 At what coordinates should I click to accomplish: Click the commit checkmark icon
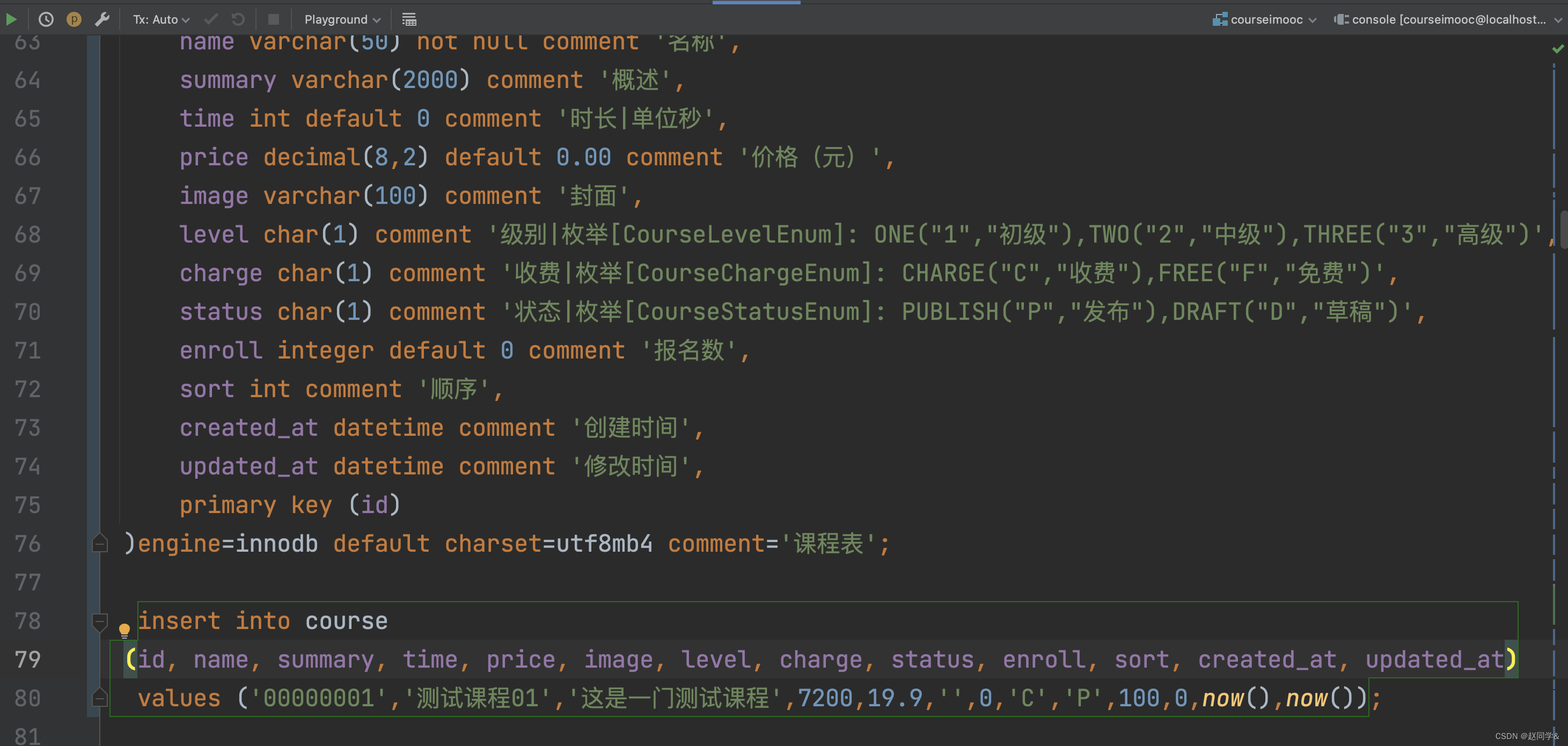[x=210, y=19]
